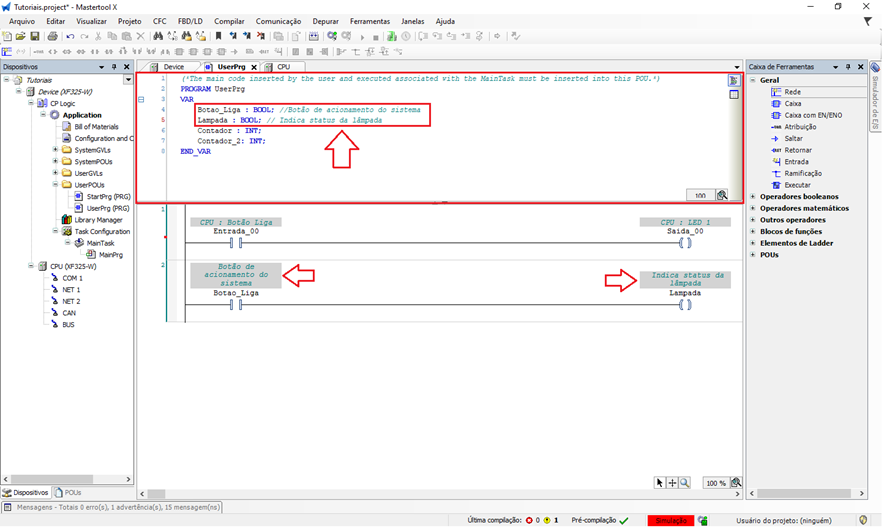Click the Botao_Liga contact in ladder rung
Viewport: 884px width, 528px height.
click(236, 305)
